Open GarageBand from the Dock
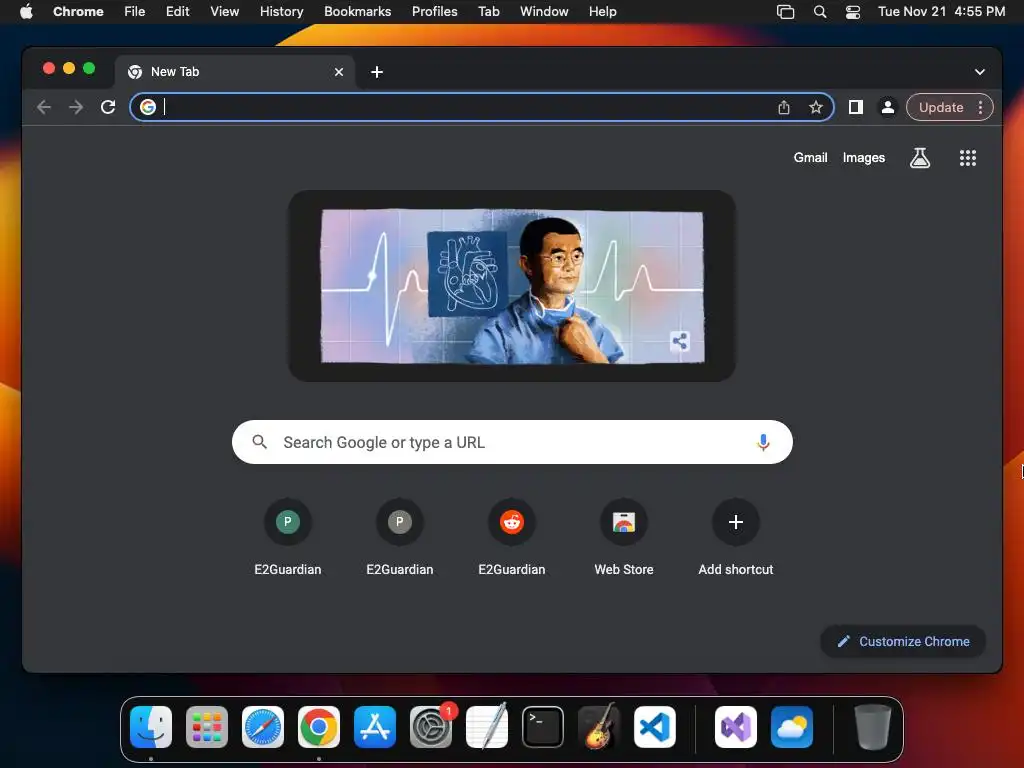 pos(599,726)
